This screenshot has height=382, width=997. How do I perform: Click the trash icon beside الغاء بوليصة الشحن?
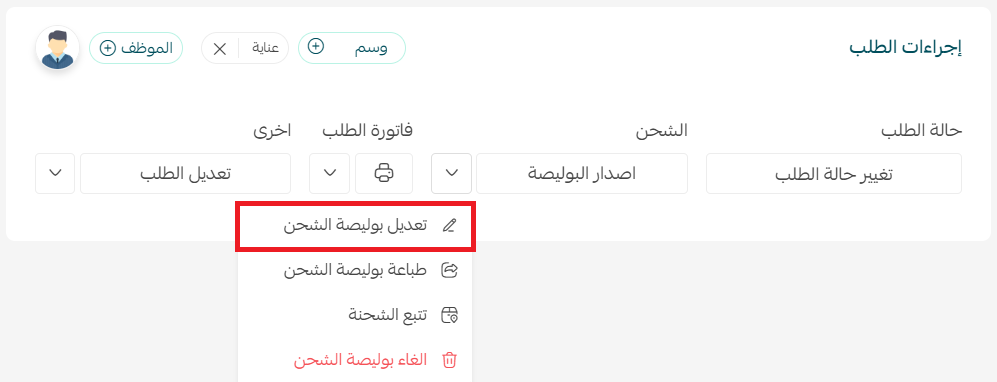(x=450, y=360)
